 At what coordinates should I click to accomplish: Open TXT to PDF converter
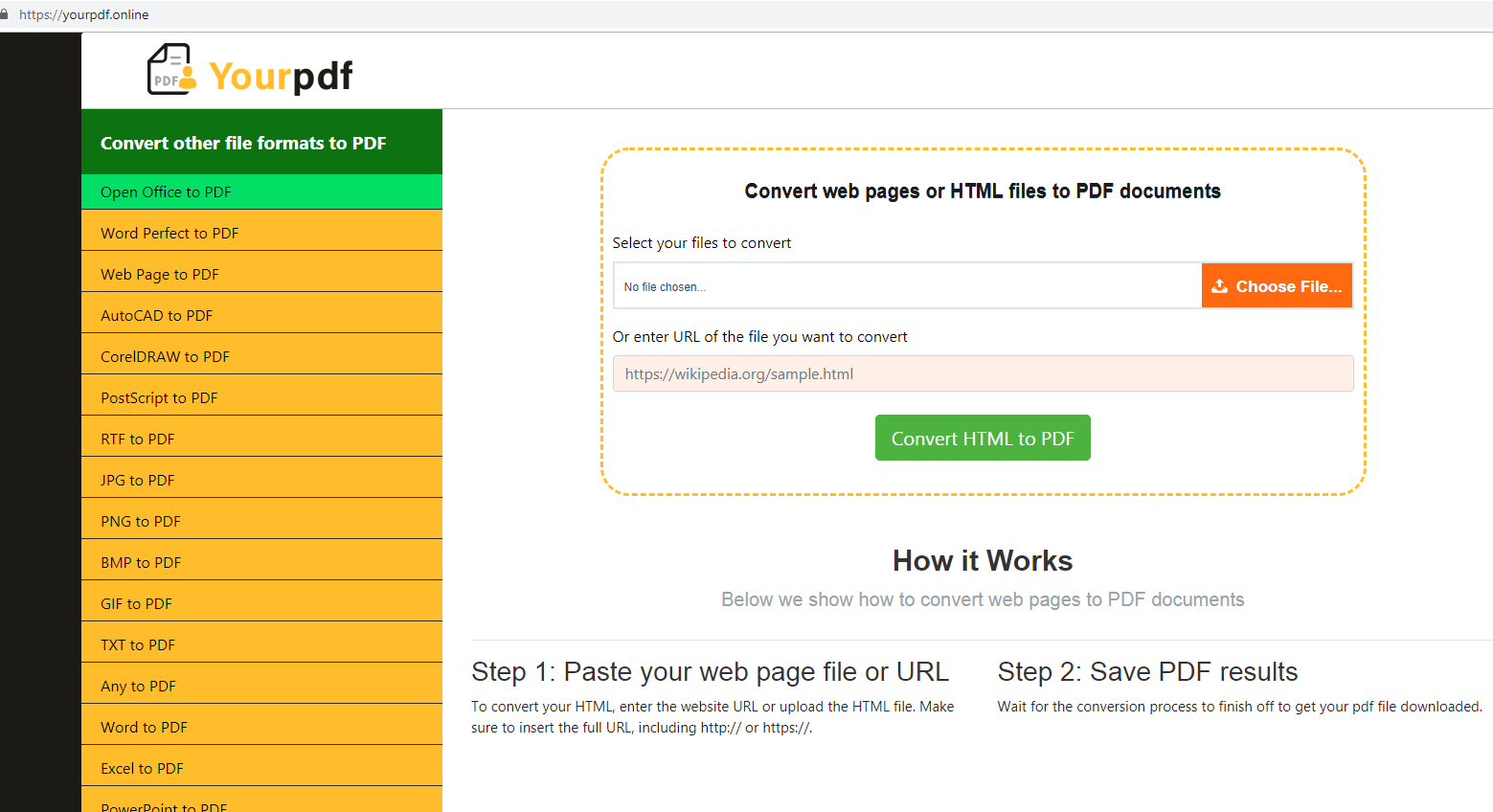[x=261, y=644]
